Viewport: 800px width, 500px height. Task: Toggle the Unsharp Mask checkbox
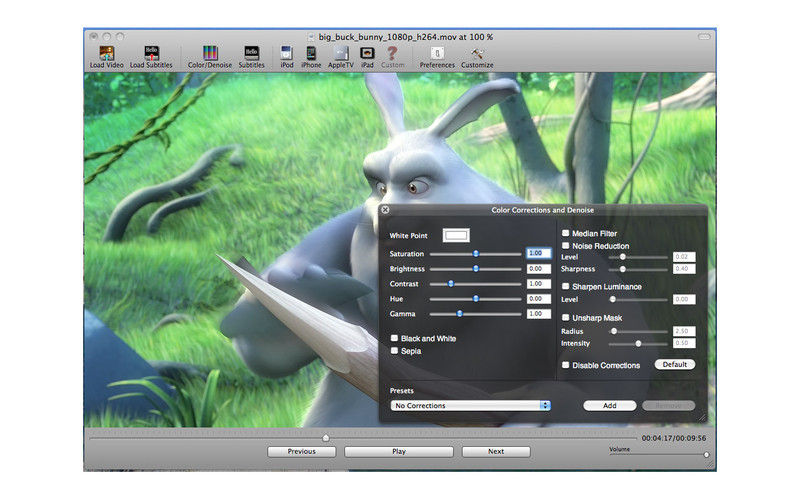tap(565, 317)
